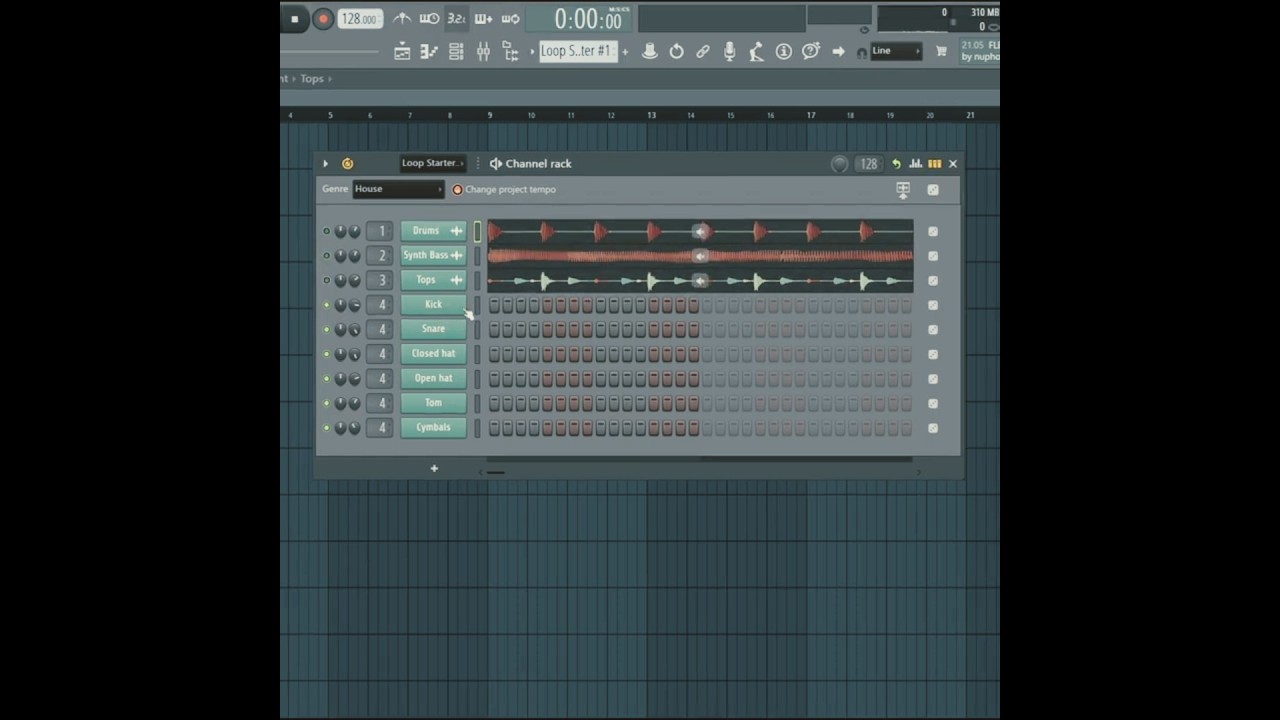This screenshot has height=720, width=1280.
Task: Mute the Closed hat channel LED
Action: point(326,354)
